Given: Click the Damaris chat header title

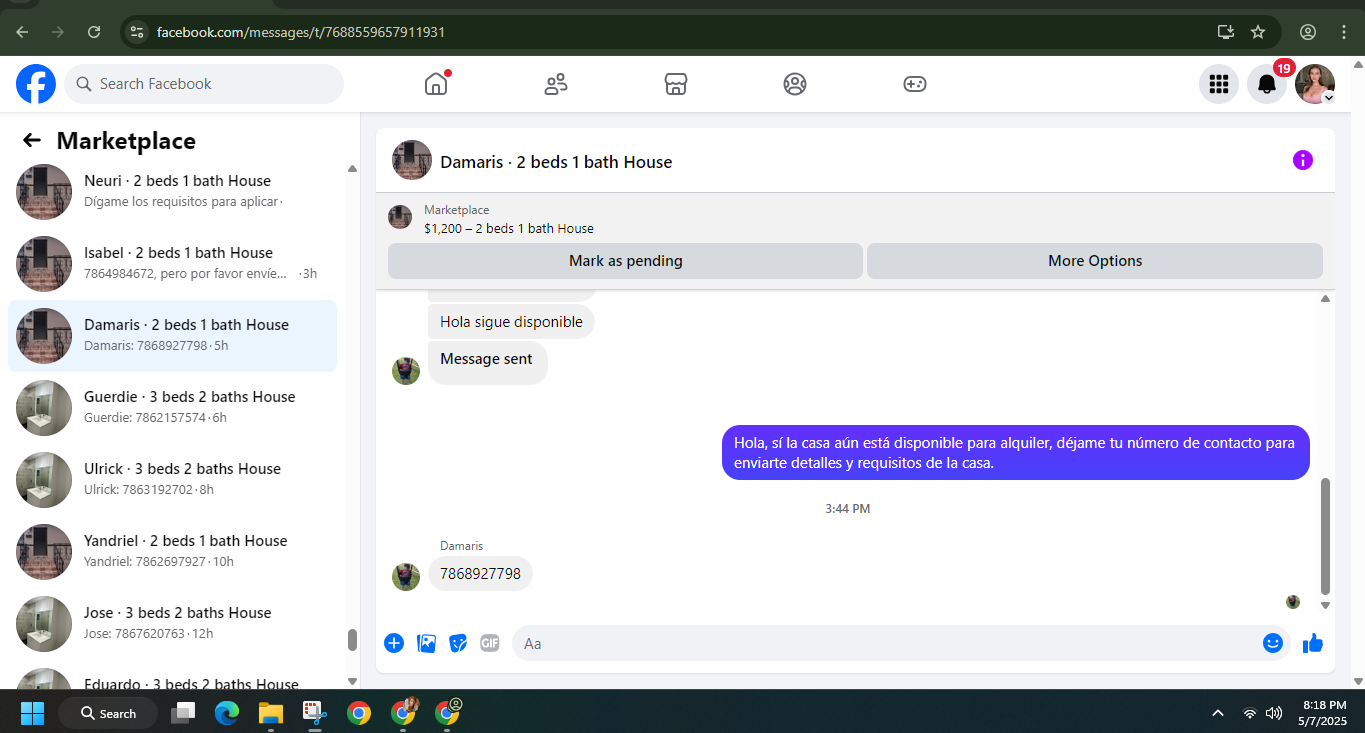Looking at the screenshot, I should click(556, 162).
